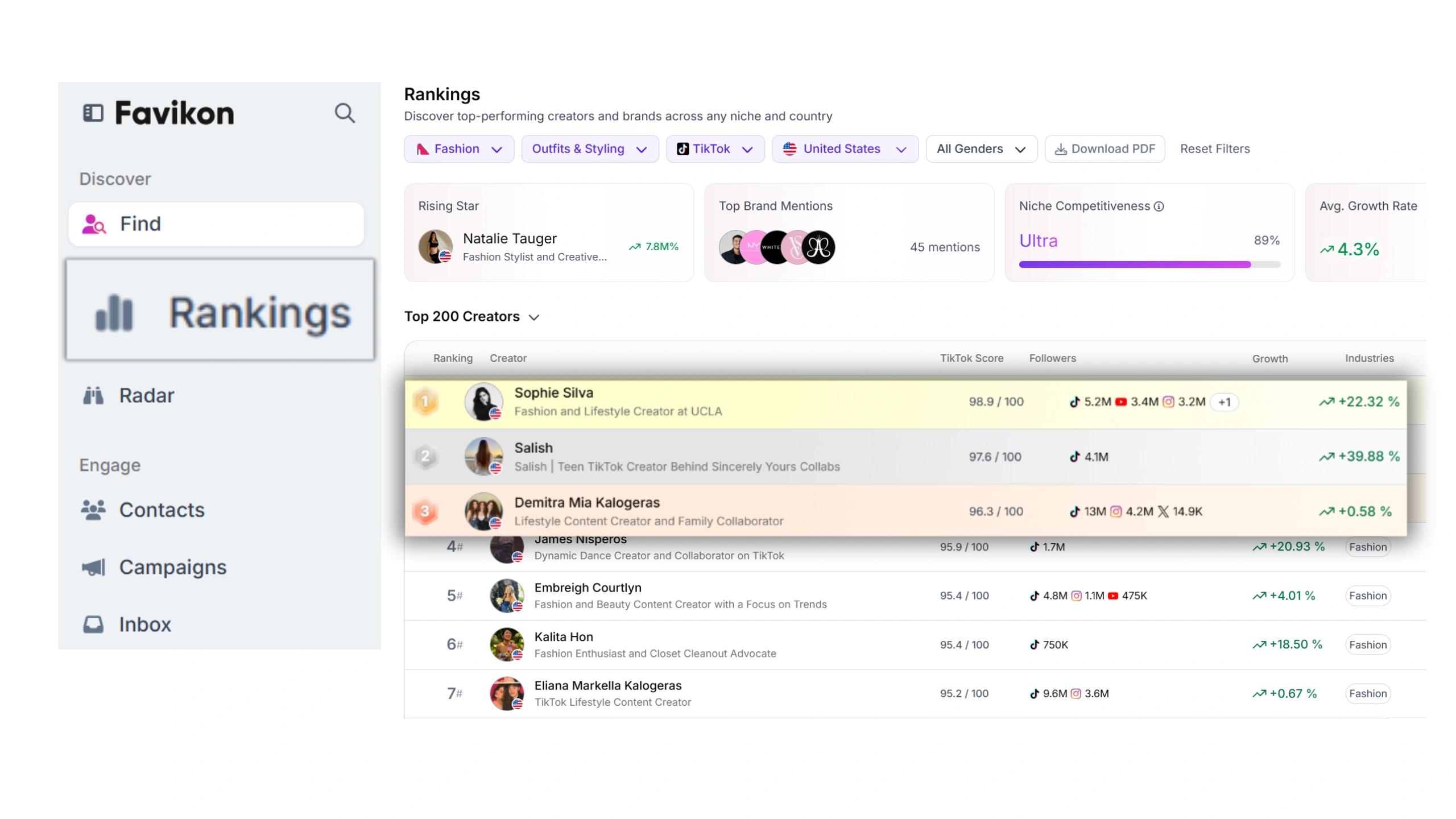This screenshot has height=819, width=1456.
Task: Change the United States country filter
Action: click(x=844, y=149)
